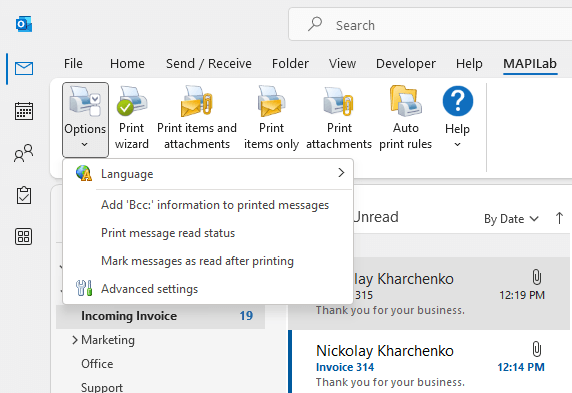This screenshot has height=393, width=572.
Task: Click the 12:14 PM timestamp
Action: coord(521,367)
